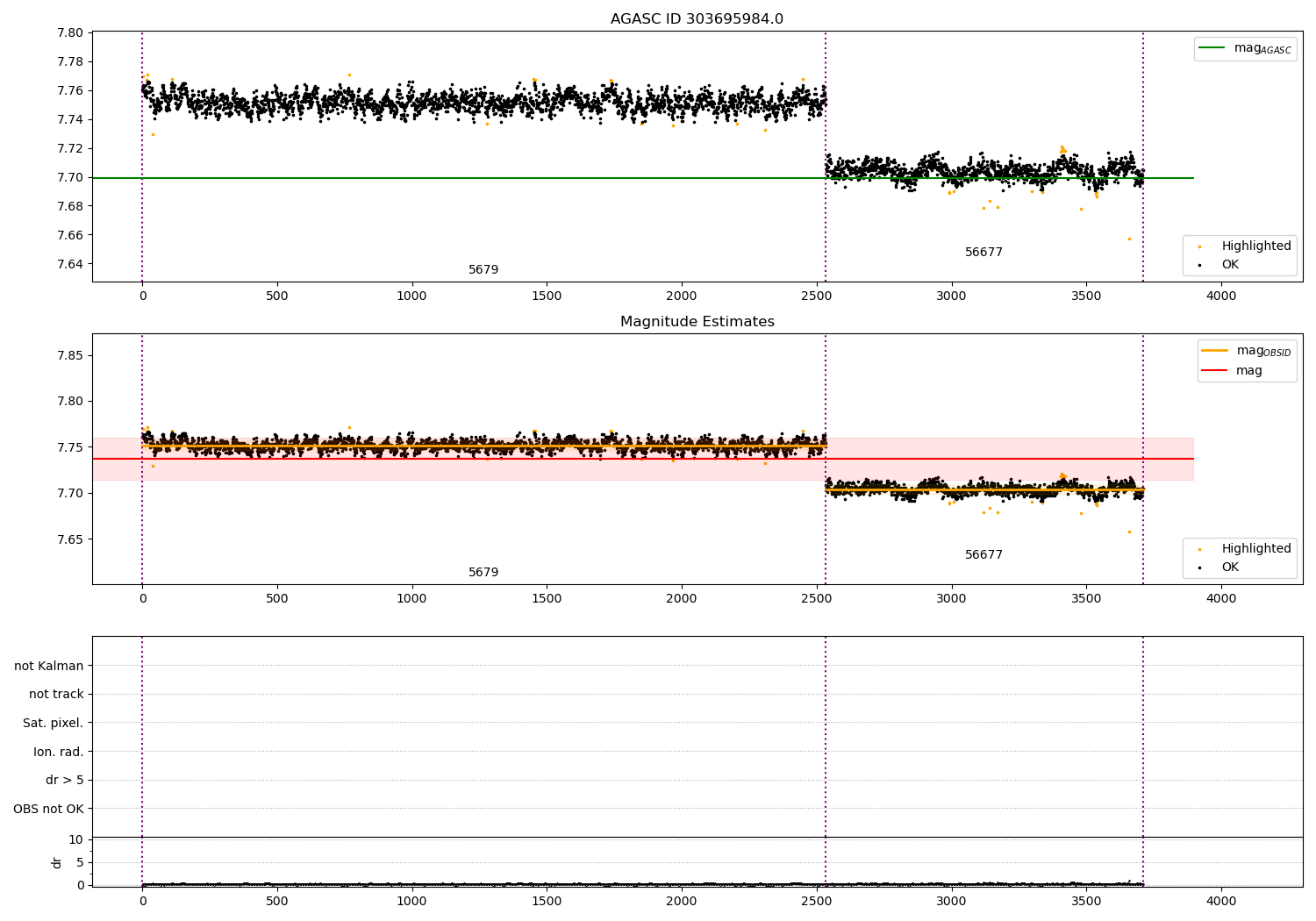Click x-axis tick '1500' under the bottom plot
1316x921 pixels.
tap(547, 902)
